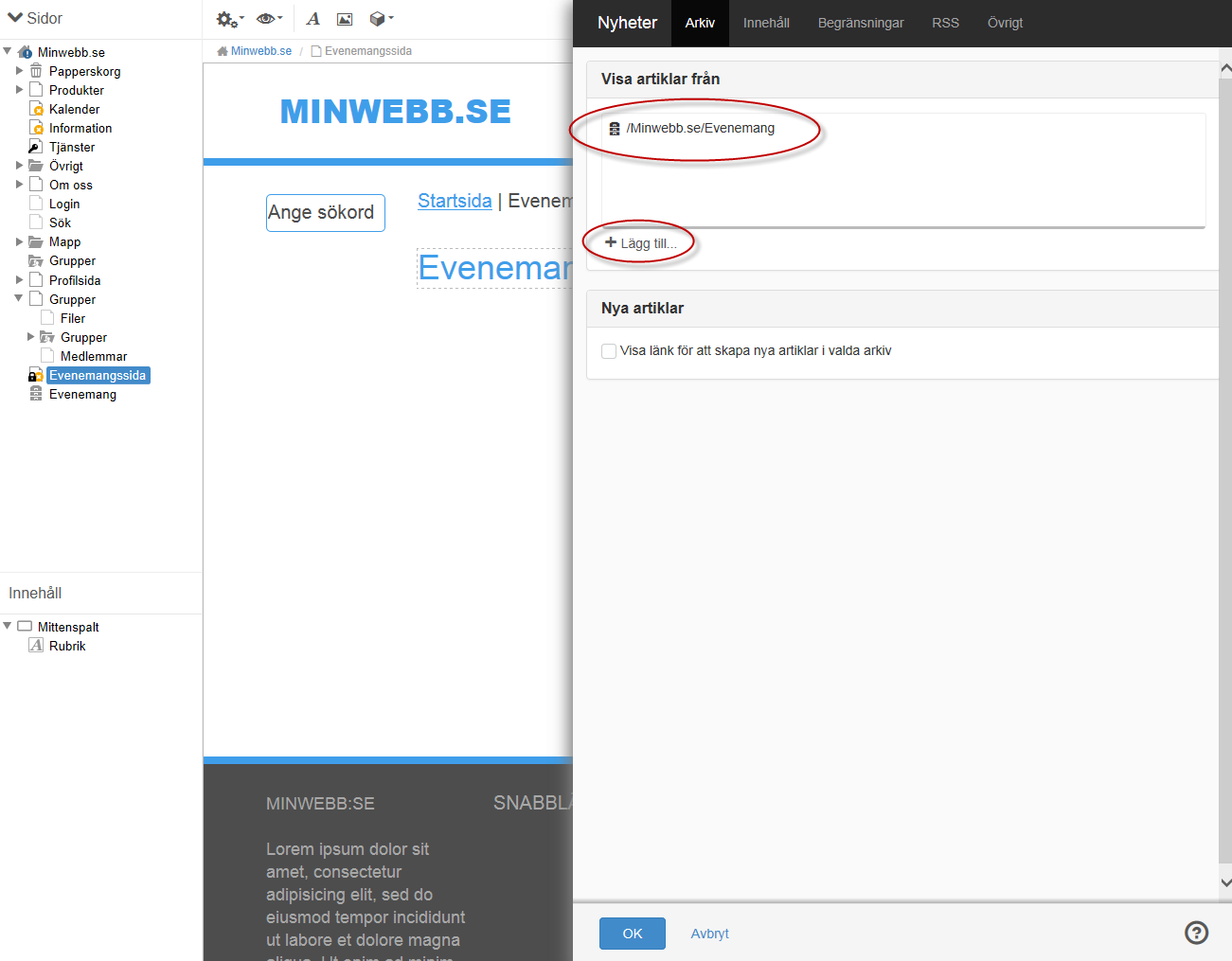Switch to the Innehåll tab

[x=766, y=23]
